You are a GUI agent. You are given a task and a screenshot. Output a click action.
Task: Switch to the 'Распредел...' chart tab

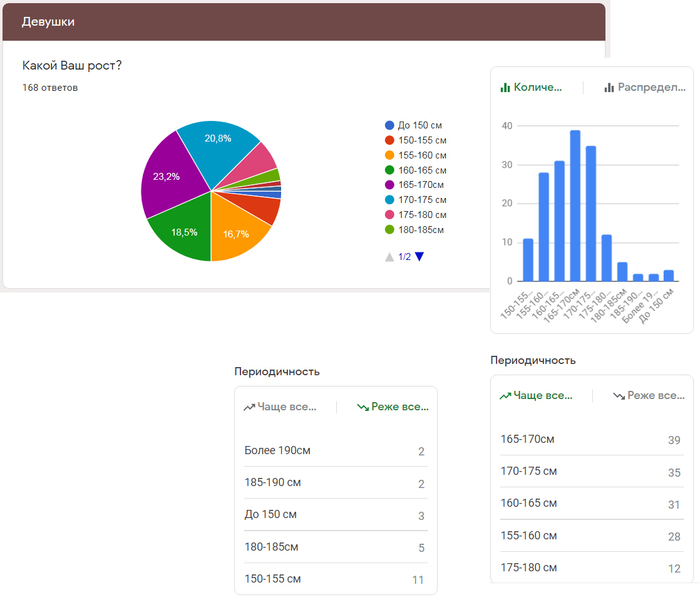(645, 87)
